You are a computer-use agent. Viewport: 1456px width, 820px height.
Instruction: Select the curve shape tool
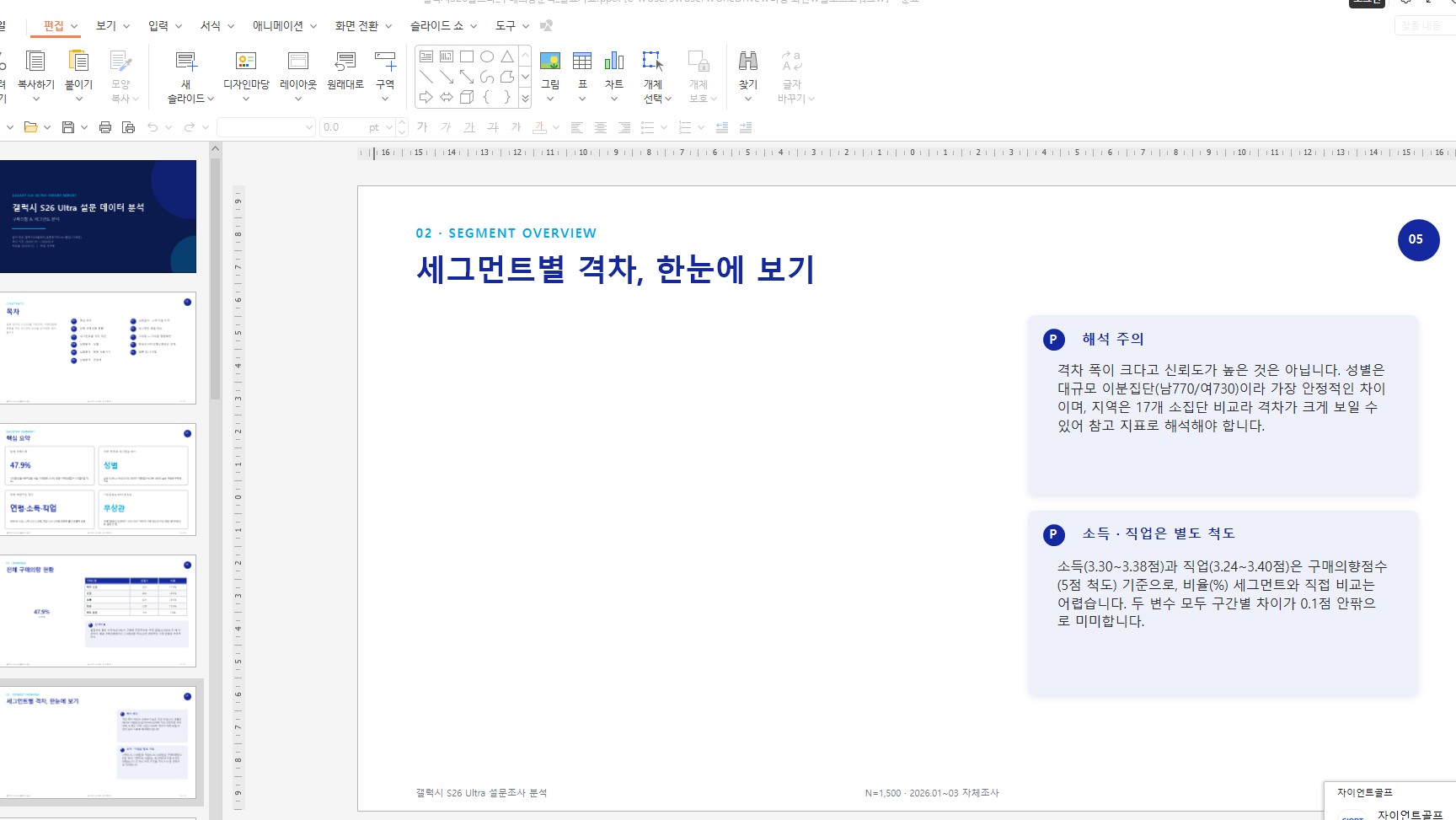pos(487,77)
